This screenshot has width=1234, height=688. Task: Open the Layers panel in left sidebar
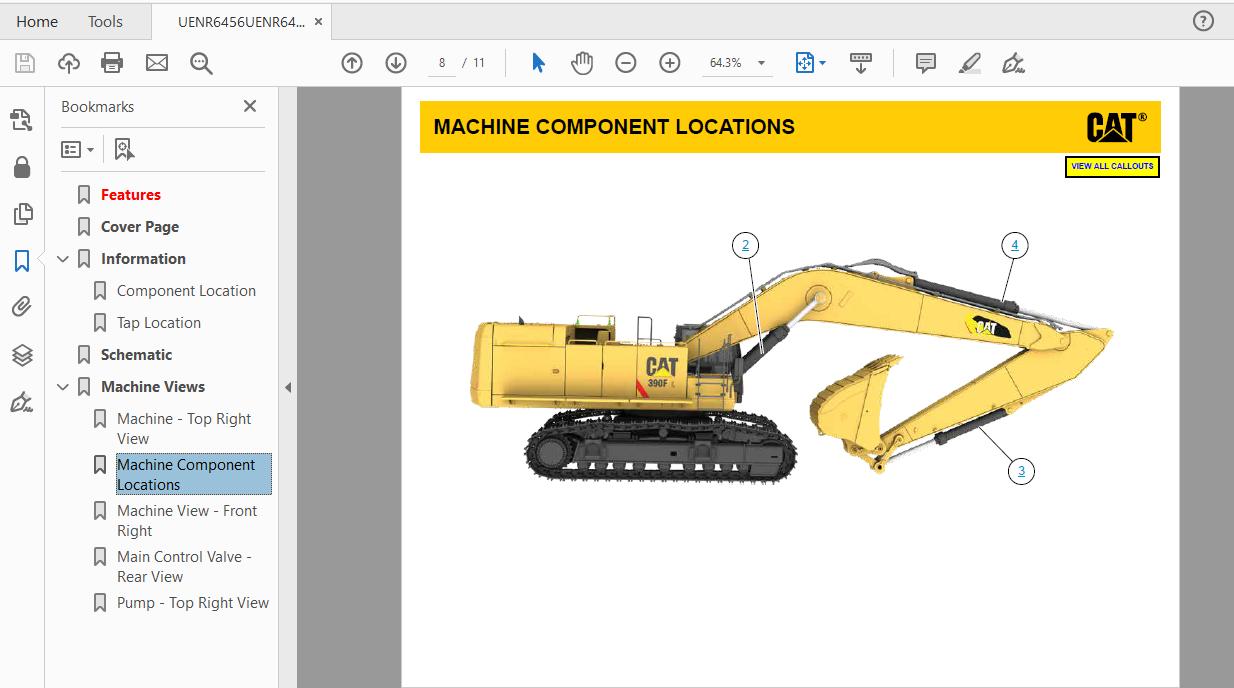tap(22, 354)
